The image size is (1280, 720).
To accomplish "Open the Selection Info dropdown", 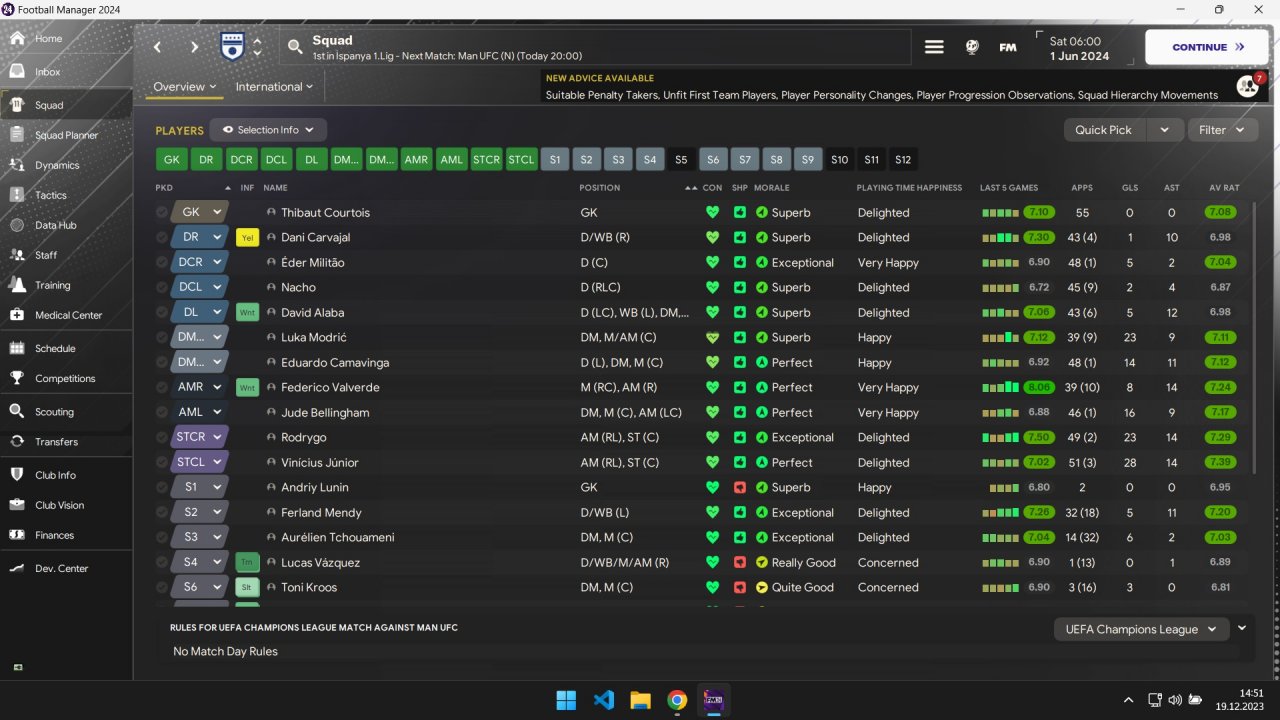I will (x=268, y=130).
